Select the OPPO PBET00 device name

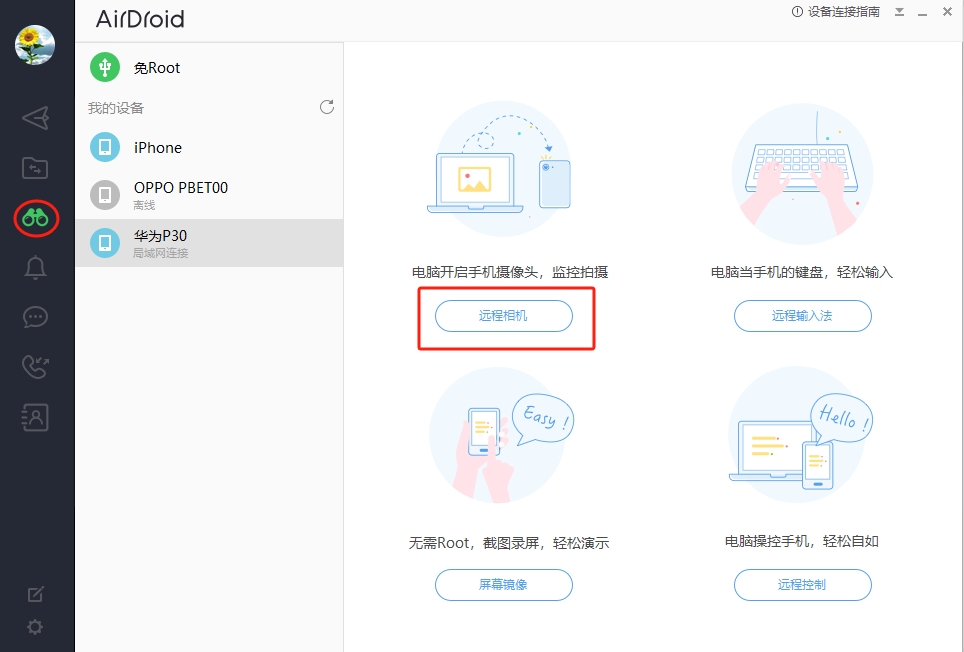tap(181, 187)
